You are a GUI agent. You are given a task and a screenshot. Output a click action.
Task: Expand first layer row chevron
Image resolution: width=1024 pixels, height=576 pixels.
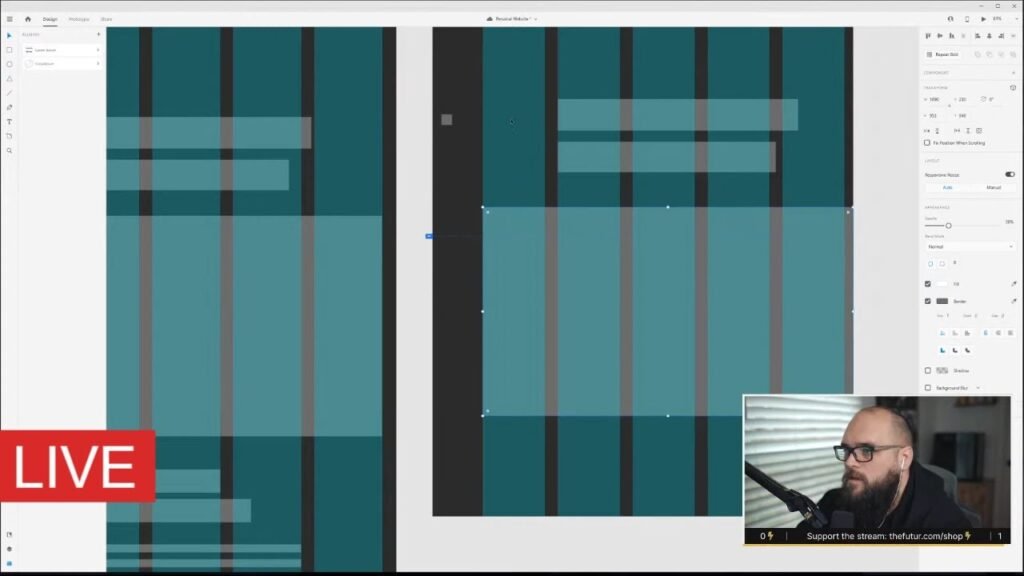click(x=98, y=50)
